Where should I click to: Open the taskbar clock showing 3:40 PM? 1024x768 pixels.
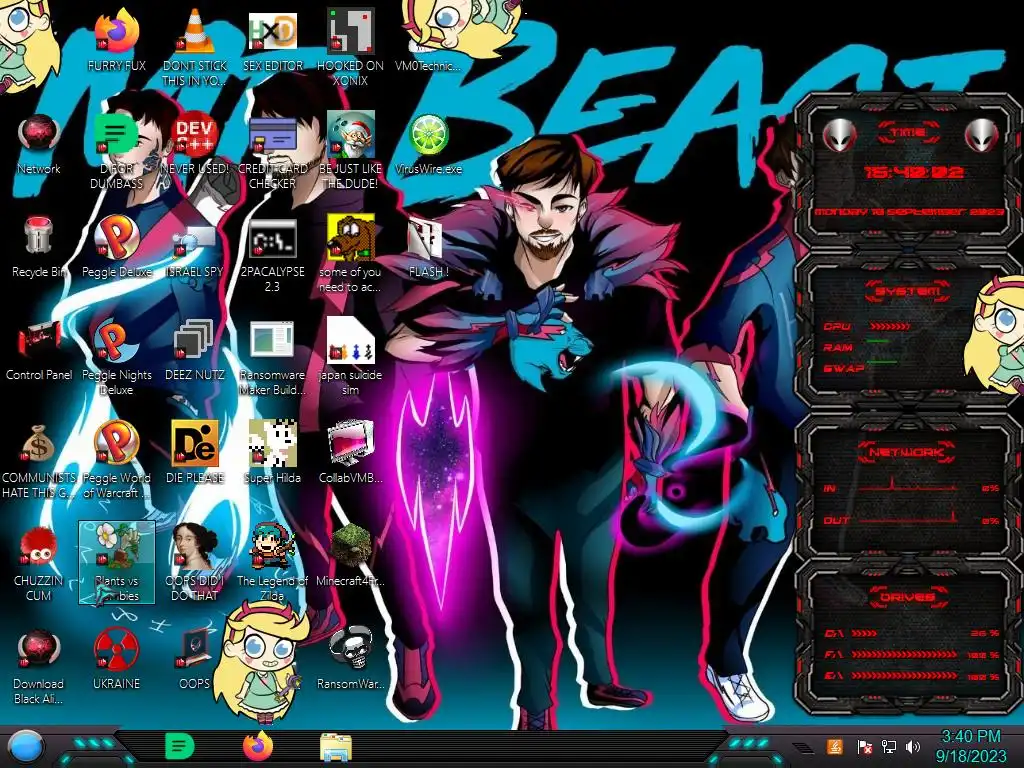pos(971,746)
